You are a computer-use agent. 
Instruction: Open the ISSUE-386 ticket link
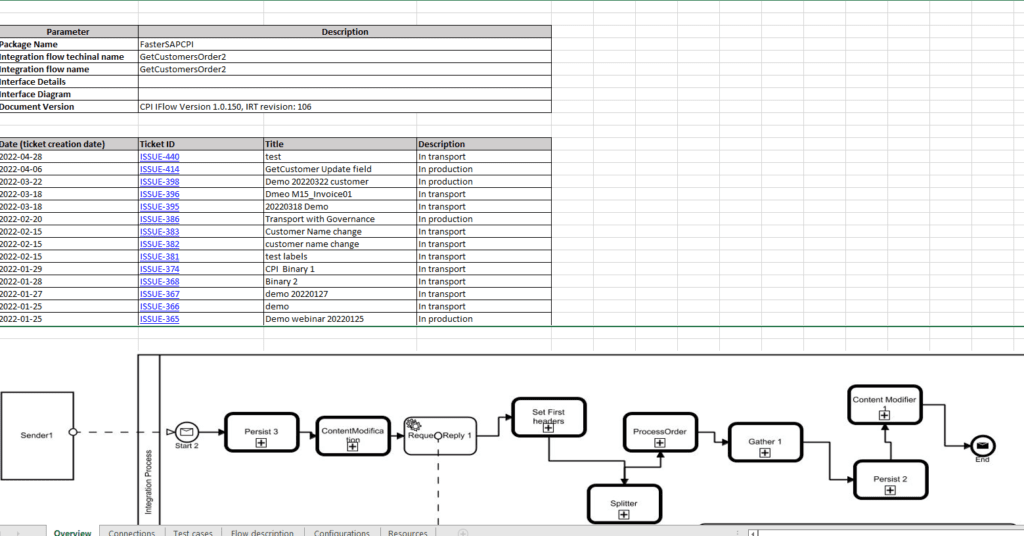click(159, 219)
